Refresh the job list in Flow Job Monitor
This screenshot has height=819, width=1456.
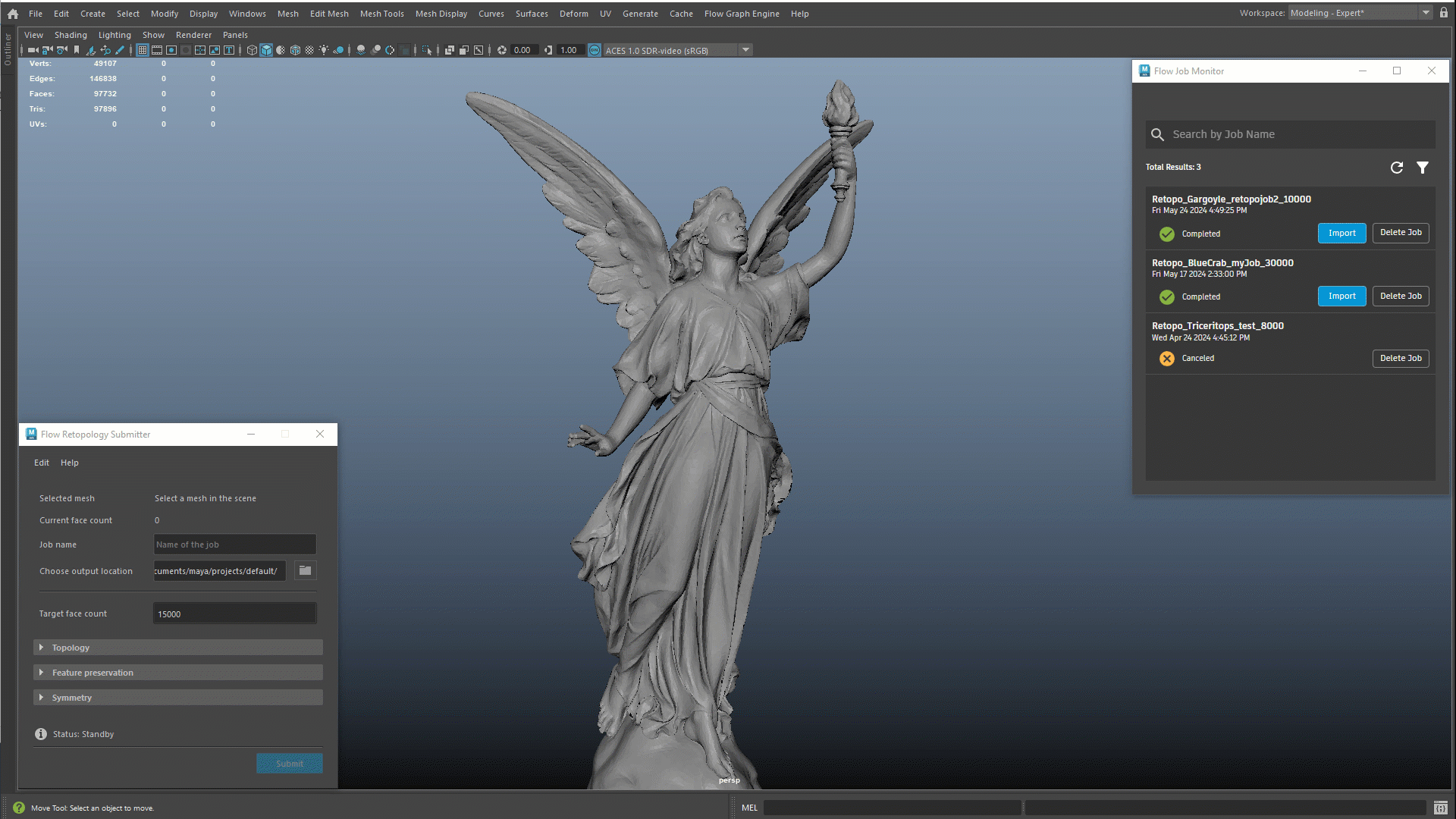[1397, 168]
